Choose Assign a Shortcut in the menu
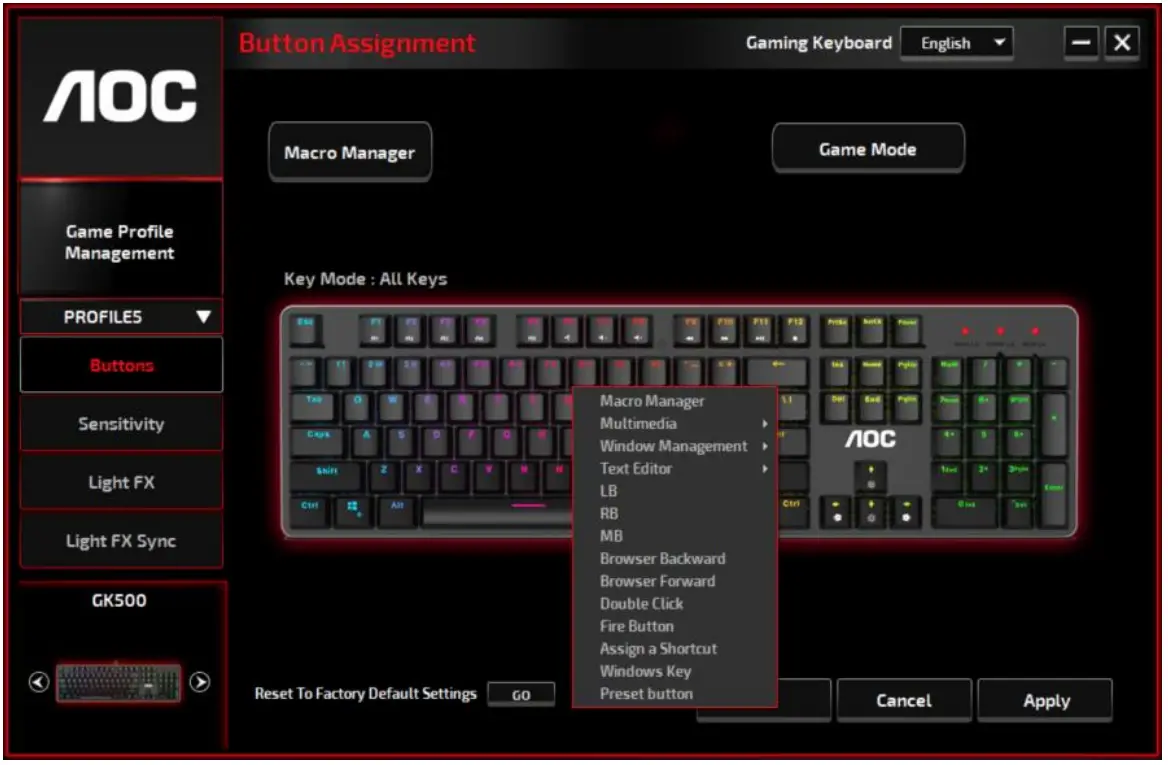Image resolution: width=1168 pixels, height=765 pixels. click(x=658, y=648)
